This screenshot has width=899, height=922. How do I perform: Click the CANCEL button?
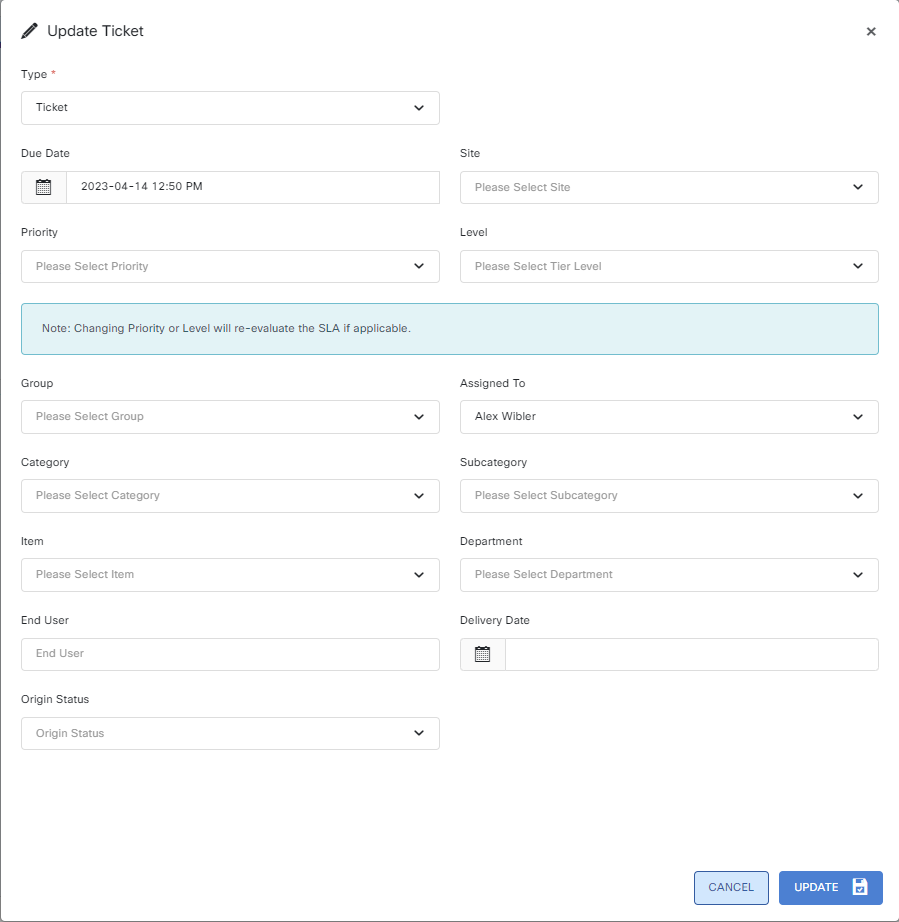coord(731,887)
